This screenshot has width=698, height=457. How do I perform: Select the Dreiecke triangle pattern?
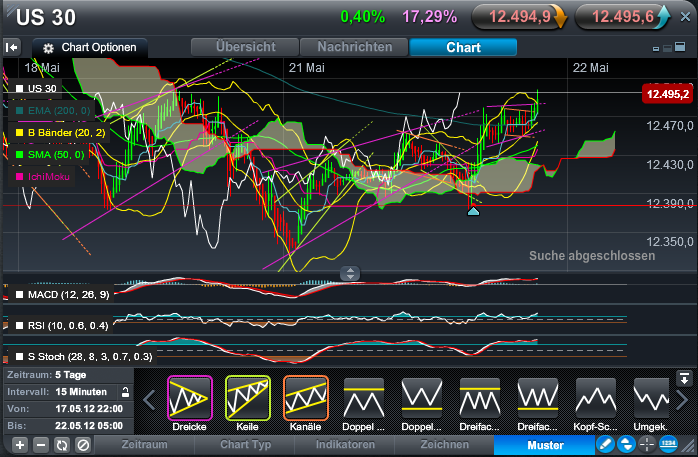pos(190,397)
